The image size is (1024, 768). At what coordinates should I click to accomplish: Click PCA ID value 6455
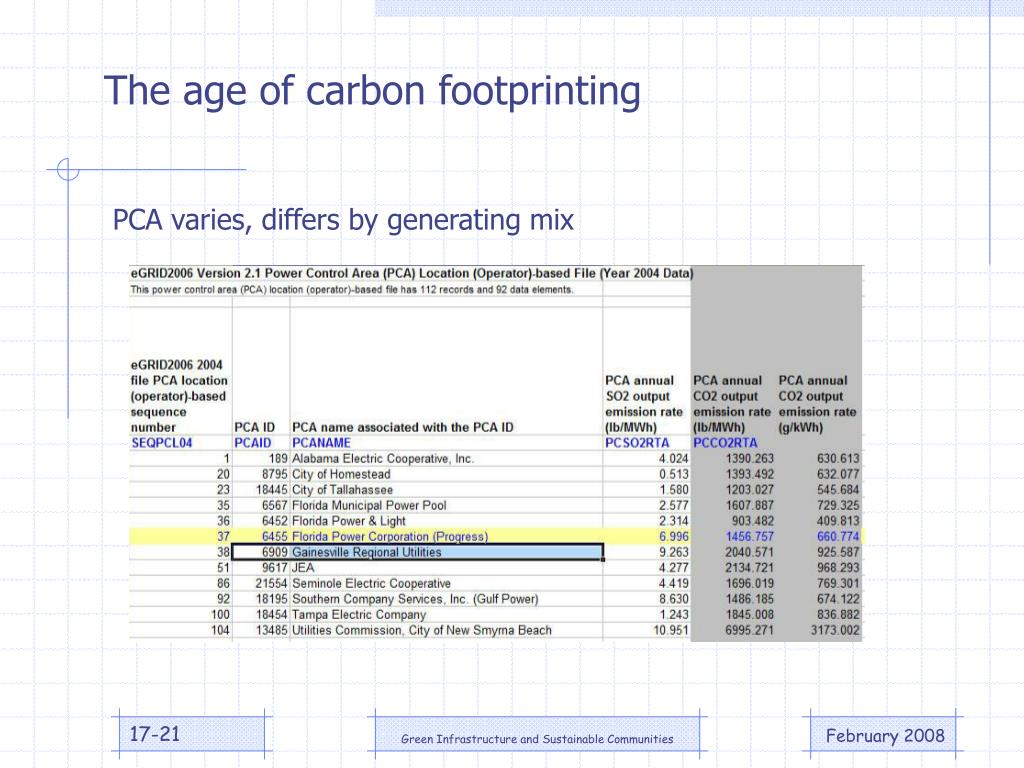[x=275, y=537]
